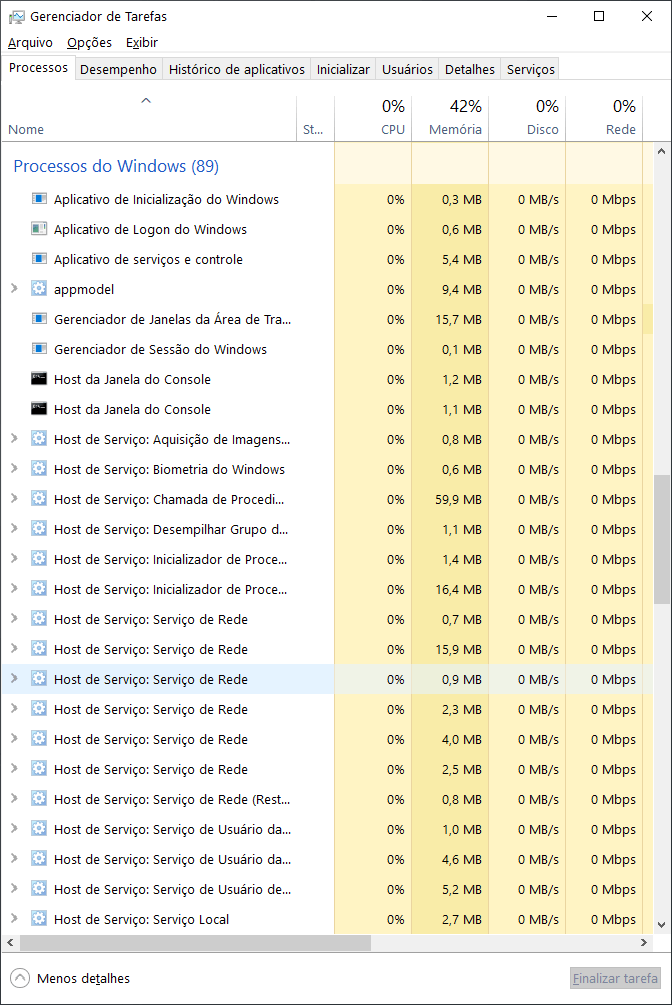This screenshot has height=1005, width=672.
Task: Click gear icon of Serviço de Rede using 15,9 MB
Action: (39, 649)
